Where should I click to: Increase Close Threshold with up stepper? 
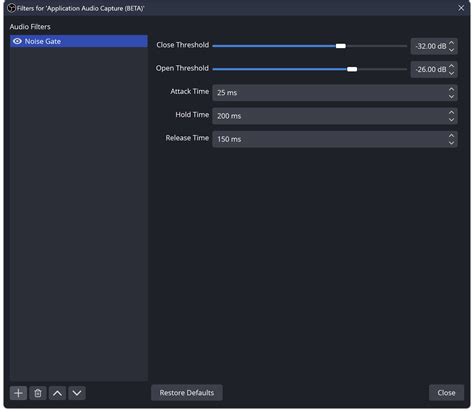(452, 43)
